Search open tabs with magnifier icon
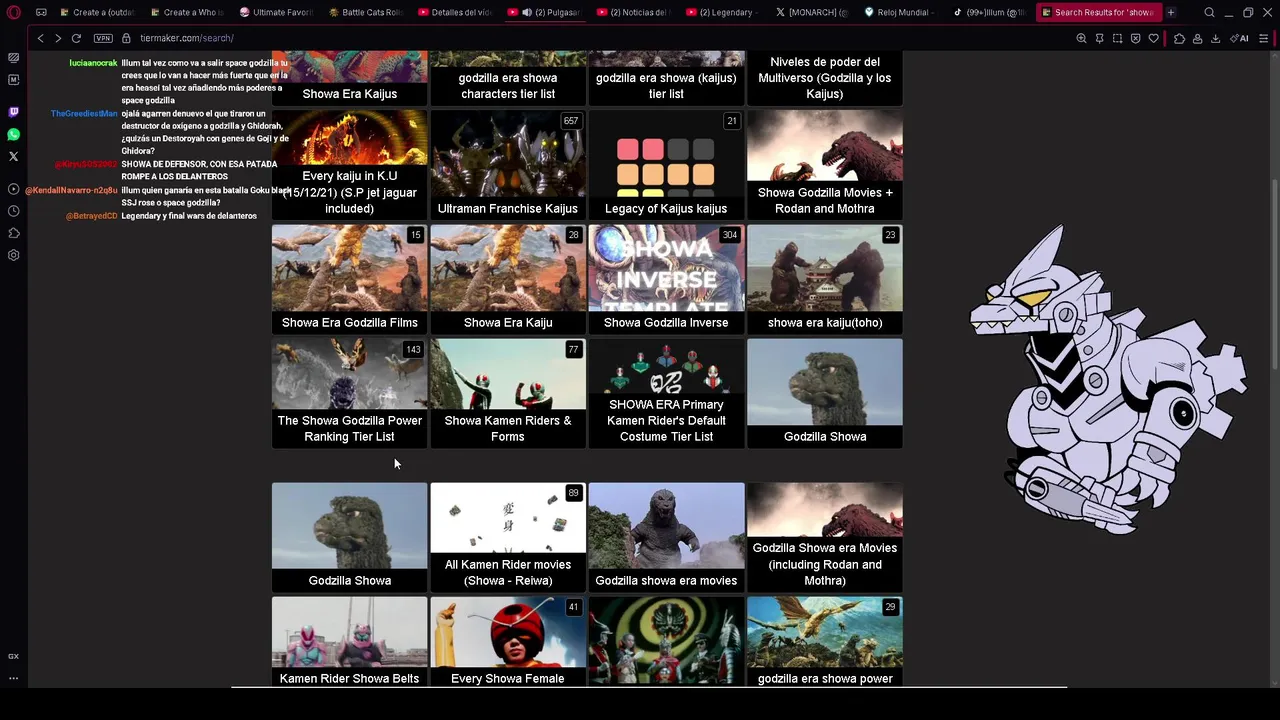 pos(1209,12)
